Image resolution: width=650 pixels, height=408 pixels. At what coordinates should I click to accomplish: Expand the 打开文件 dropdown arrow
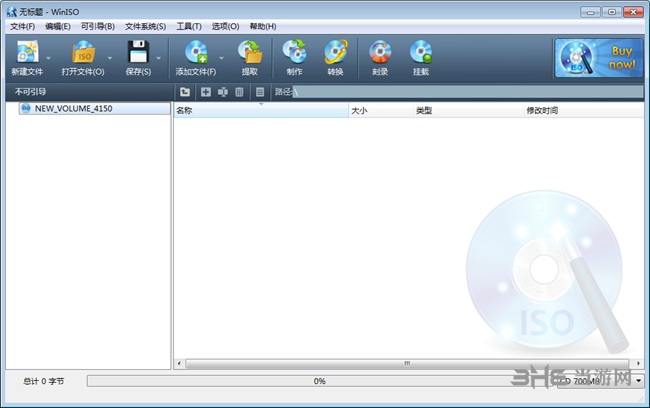(110, 58)
